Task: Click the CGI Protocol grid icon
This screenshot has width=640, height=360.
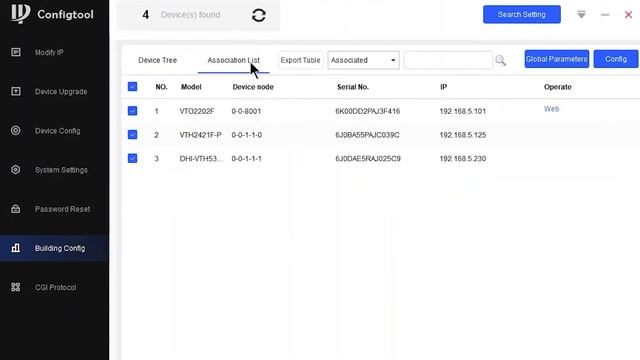Action: 16,287
